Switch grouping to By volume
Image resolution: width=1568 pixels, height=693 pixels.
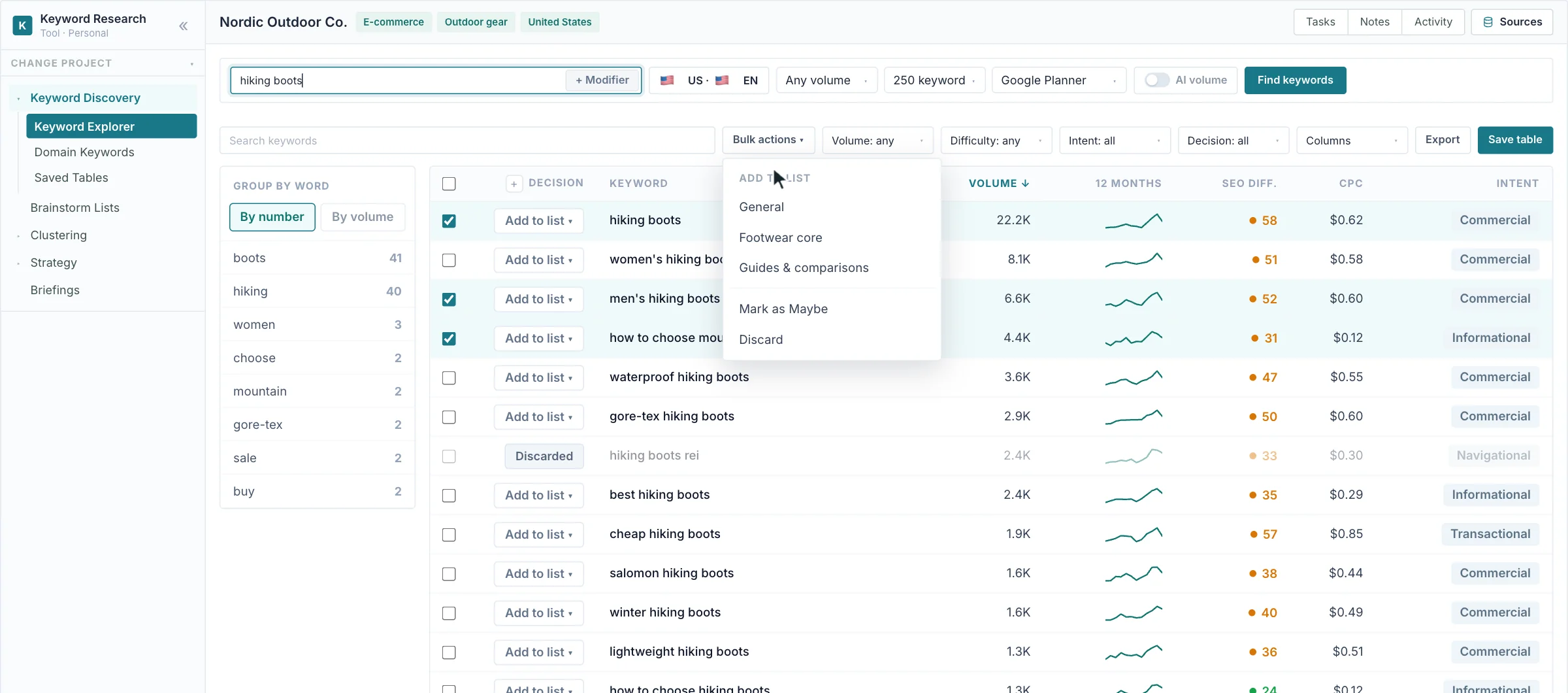[x=363, y=217]
